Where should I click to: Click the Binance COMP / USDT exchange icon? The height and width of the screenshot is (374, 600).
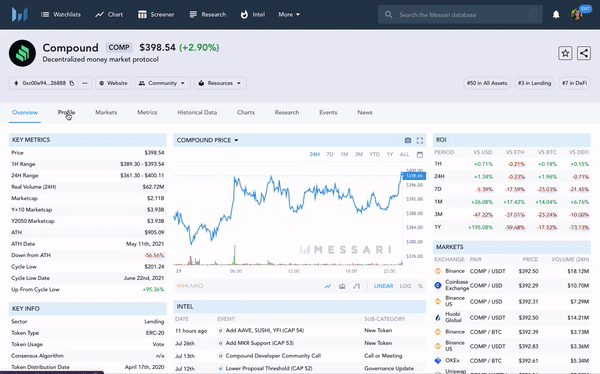tap(438, 271)
